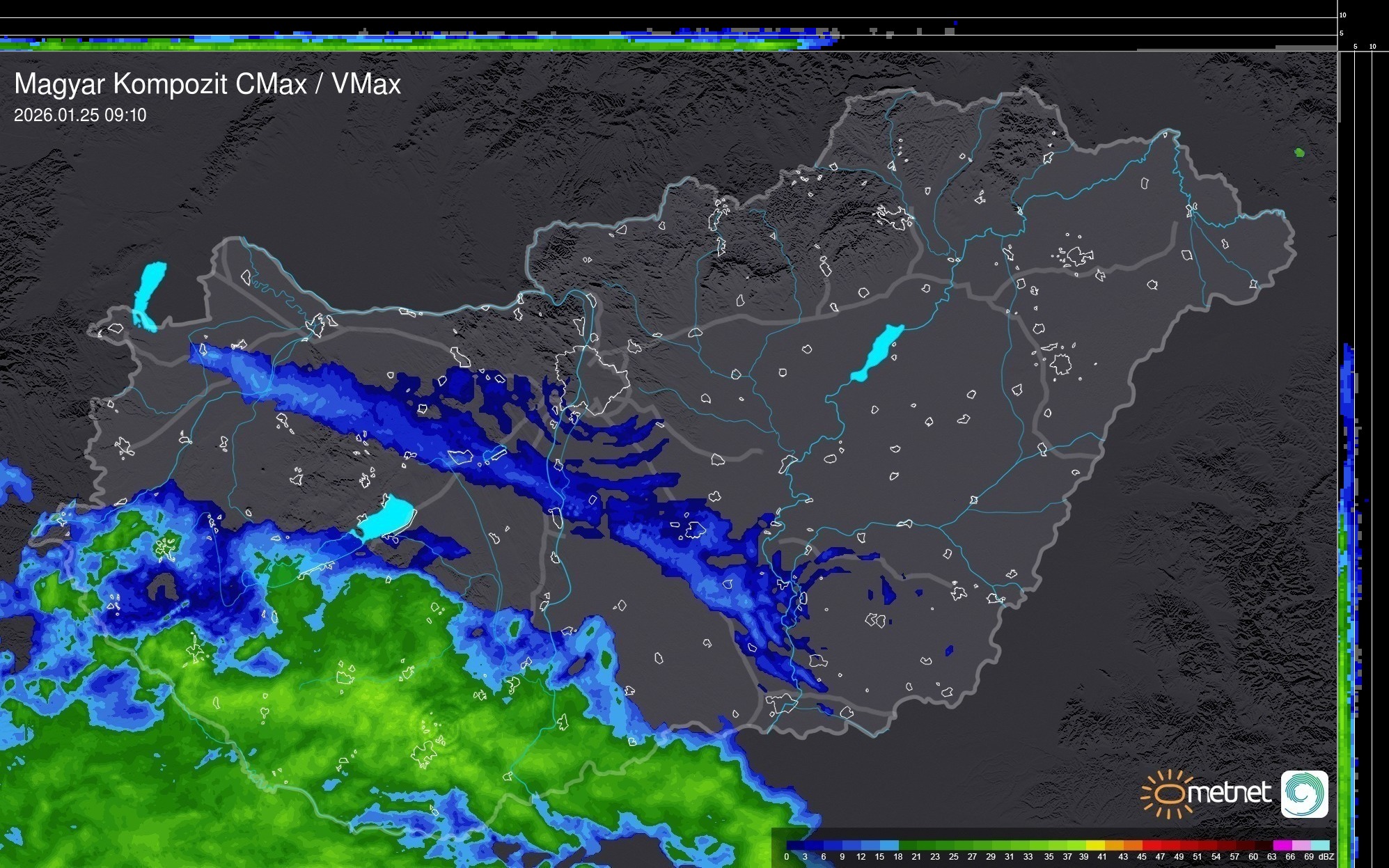Click the yellow 39 dBZ legend swatch

tap(1095, 846)
